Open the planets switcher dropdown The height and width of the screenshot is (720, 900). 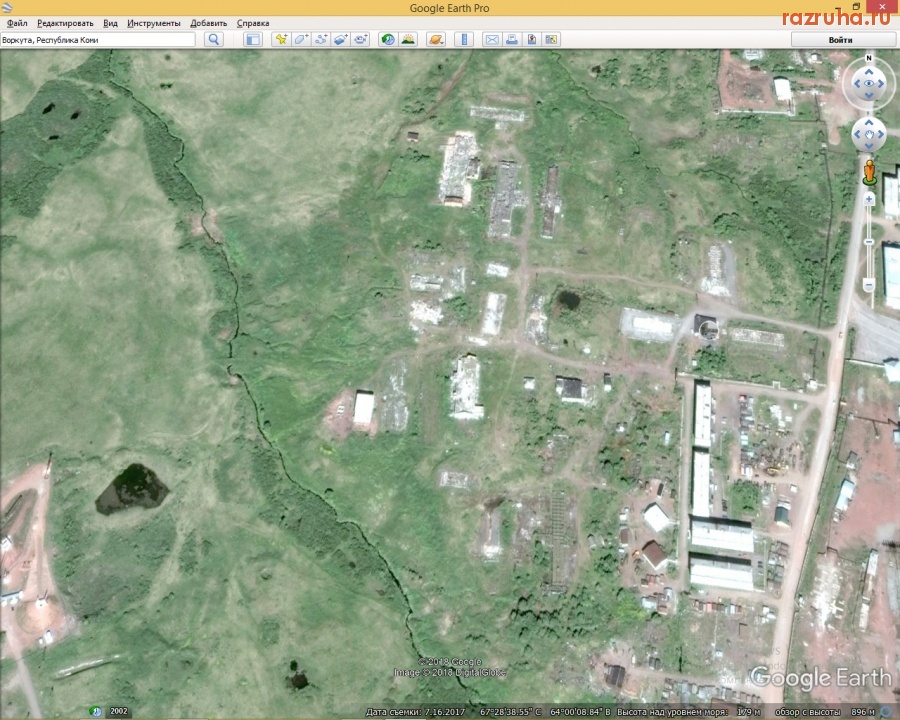coord(436,39)
